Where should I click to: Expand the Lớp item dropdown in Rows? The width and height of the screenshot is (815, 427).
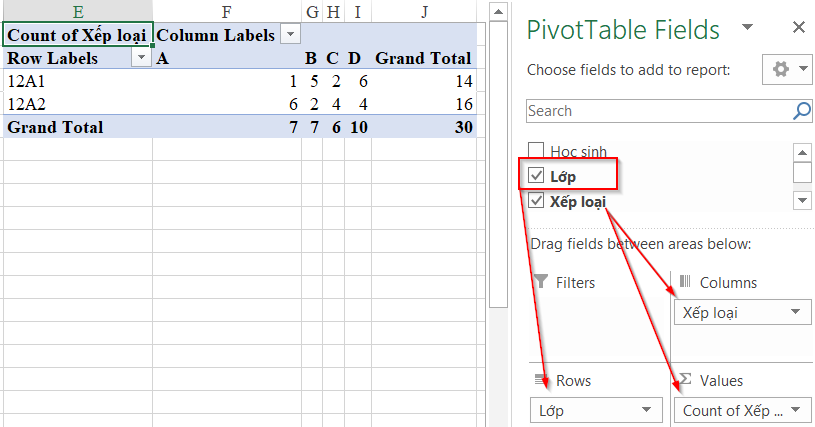pos(646,410)
